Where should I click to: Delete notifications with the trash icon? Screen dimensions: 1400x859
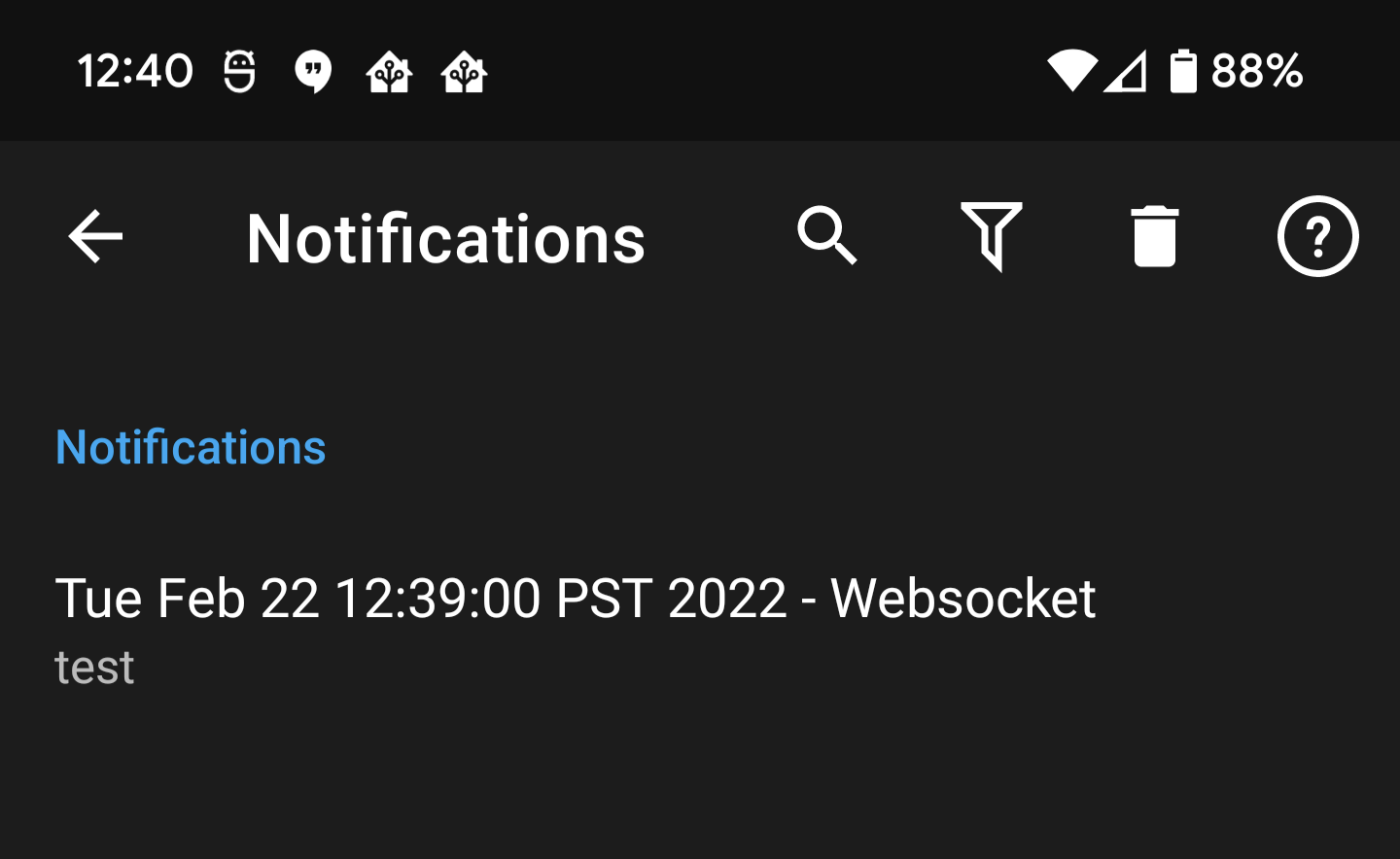(x=1154, y=236)
